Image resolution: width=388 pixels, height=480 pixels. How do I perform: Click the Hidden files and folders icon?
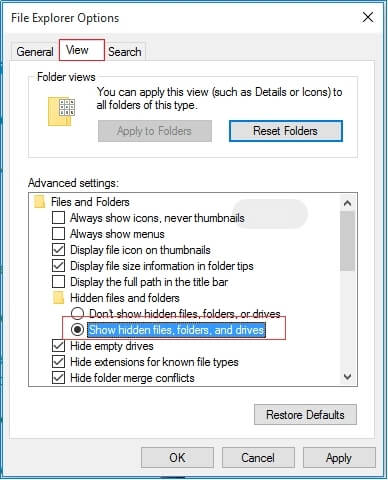click(59, 298)
